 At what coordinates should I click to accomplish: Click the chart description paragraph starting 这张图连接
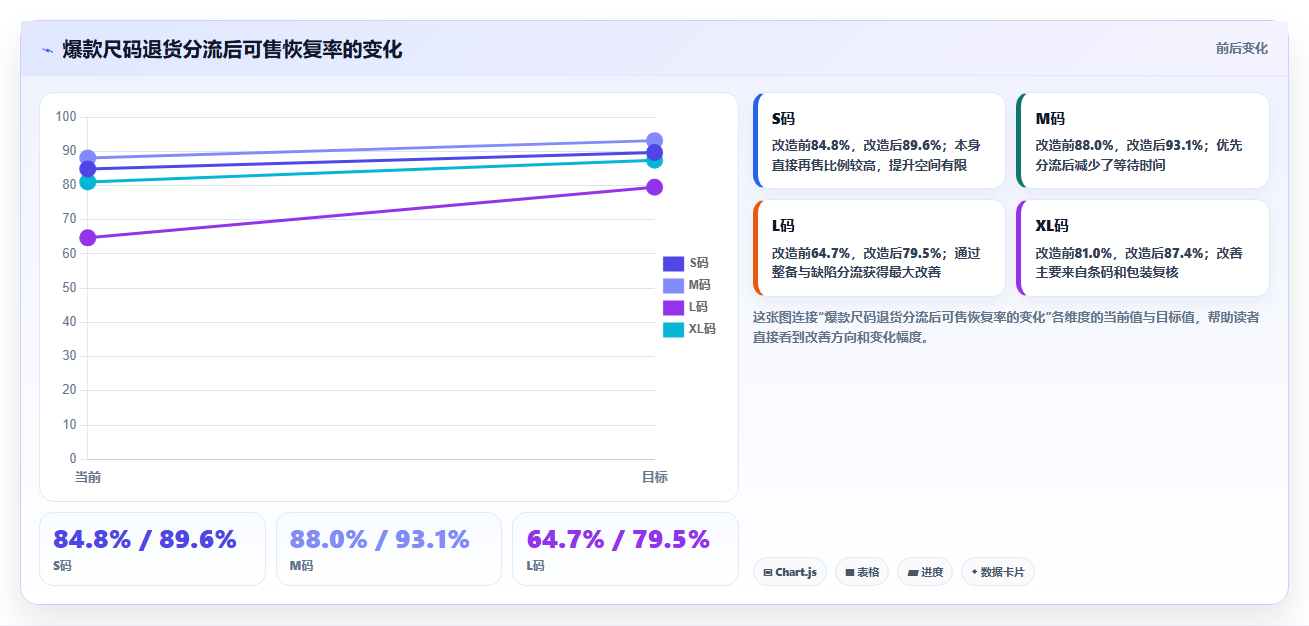click(1006, 327)
